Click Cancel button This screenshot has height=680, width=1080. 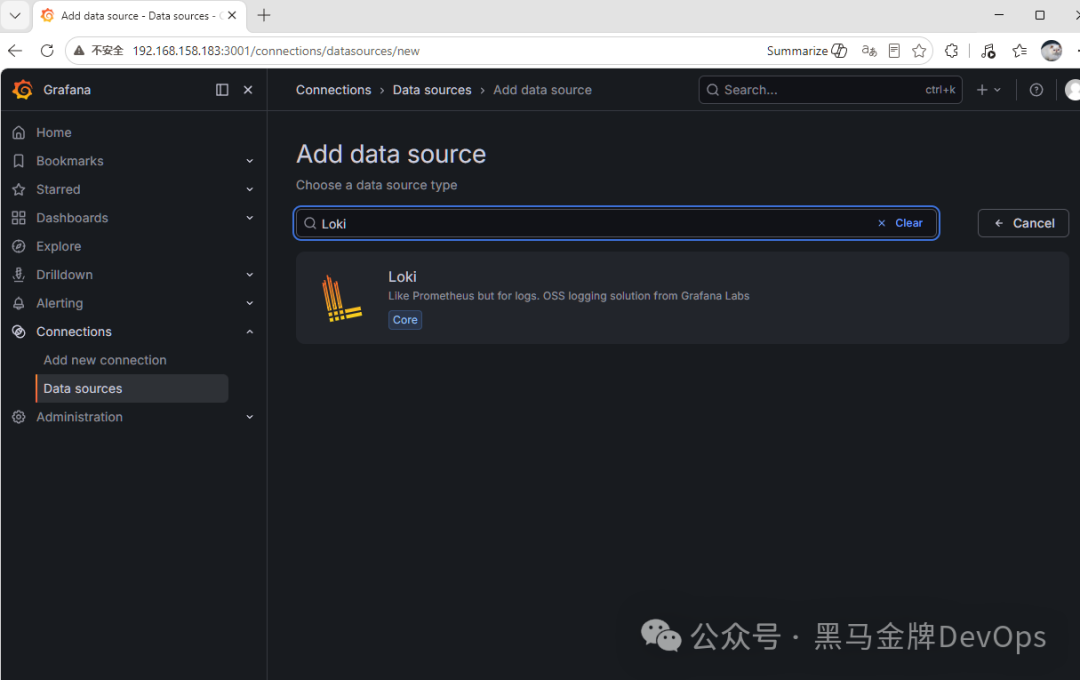click(1024, 223)
